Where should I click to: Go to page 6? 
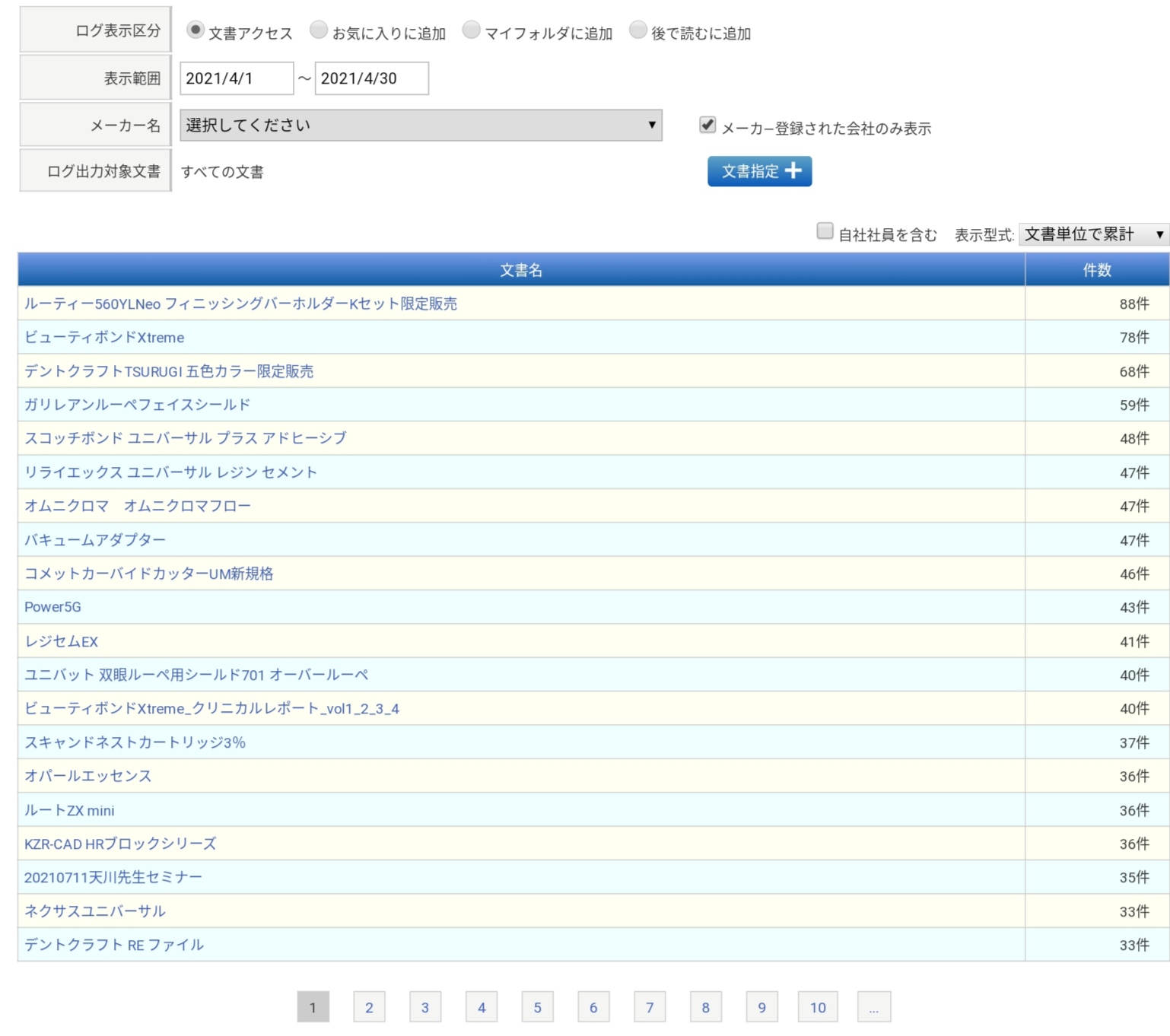(593, 1007)
